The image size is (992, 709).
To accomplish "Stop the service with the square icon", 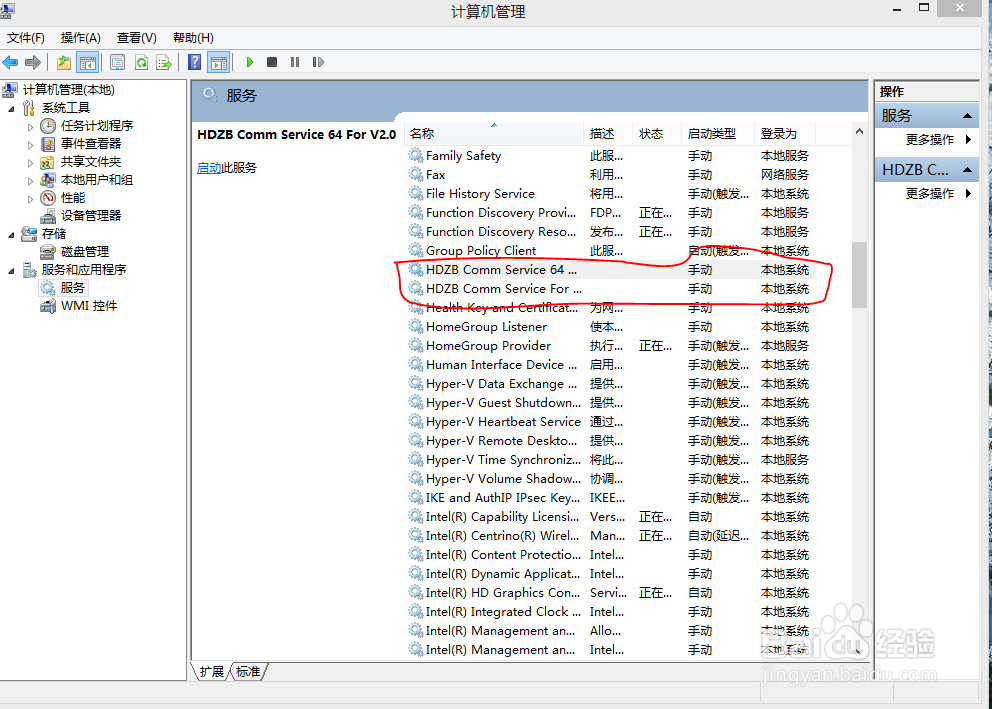I will [x=272, y=62].
